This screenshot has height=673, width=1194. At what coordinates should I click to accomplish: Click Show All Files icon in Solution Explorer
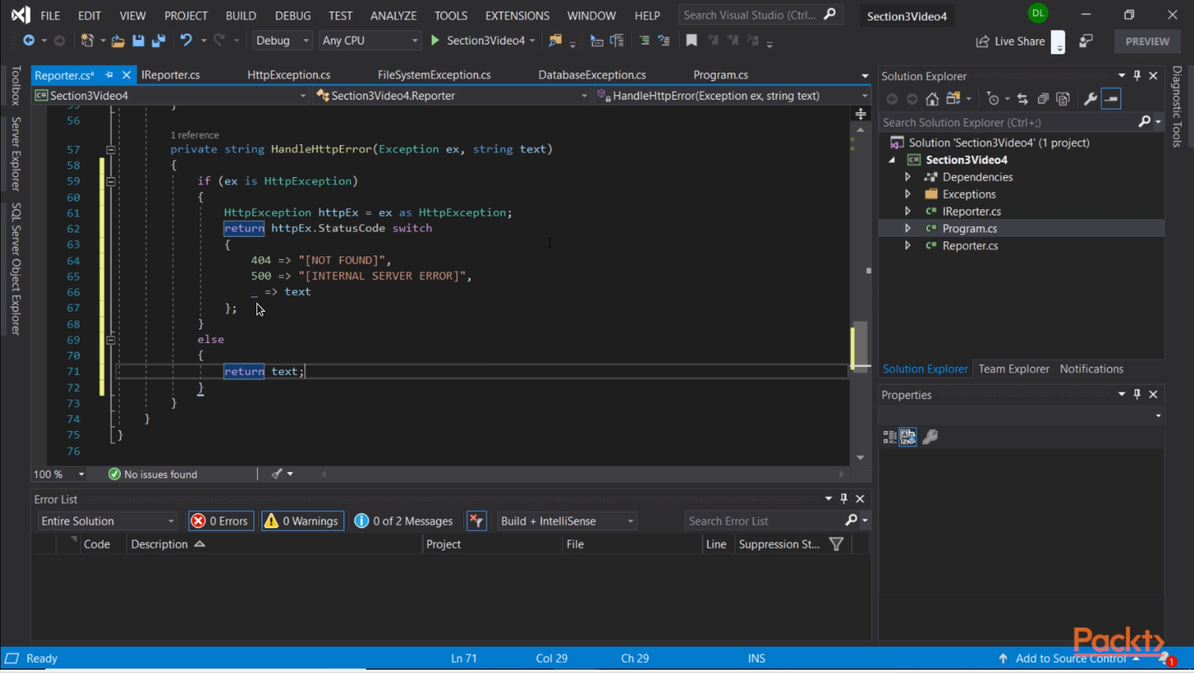1063,99
